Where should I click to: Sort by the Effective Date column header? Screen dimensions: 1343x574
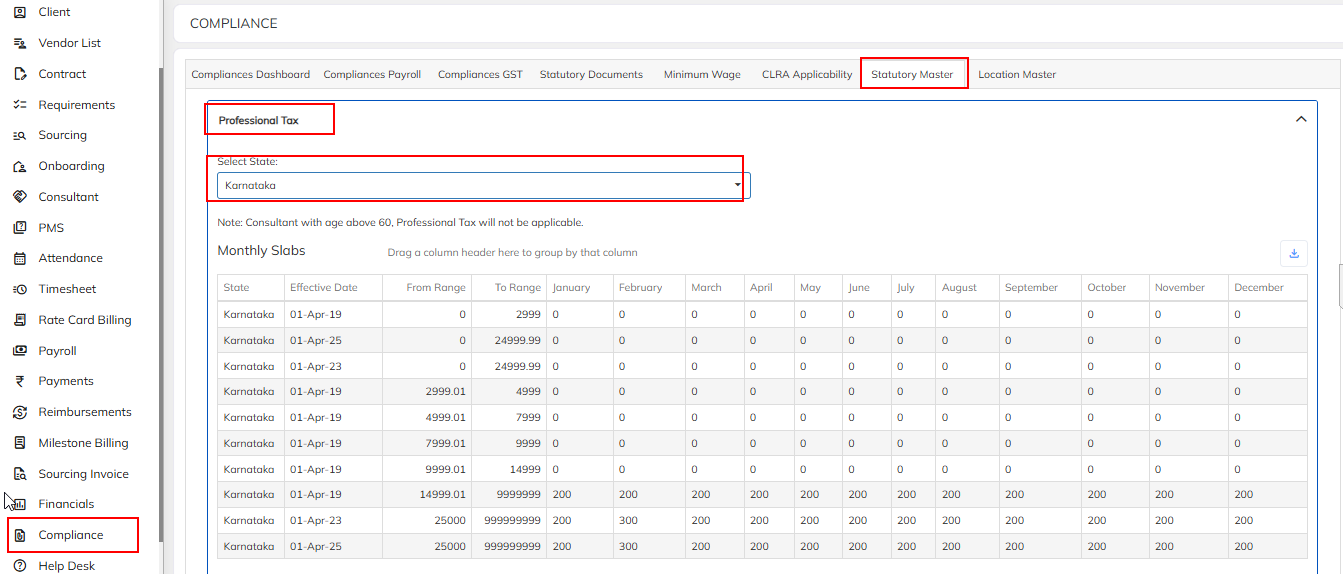pyautogui.click(x=323, y=287)
